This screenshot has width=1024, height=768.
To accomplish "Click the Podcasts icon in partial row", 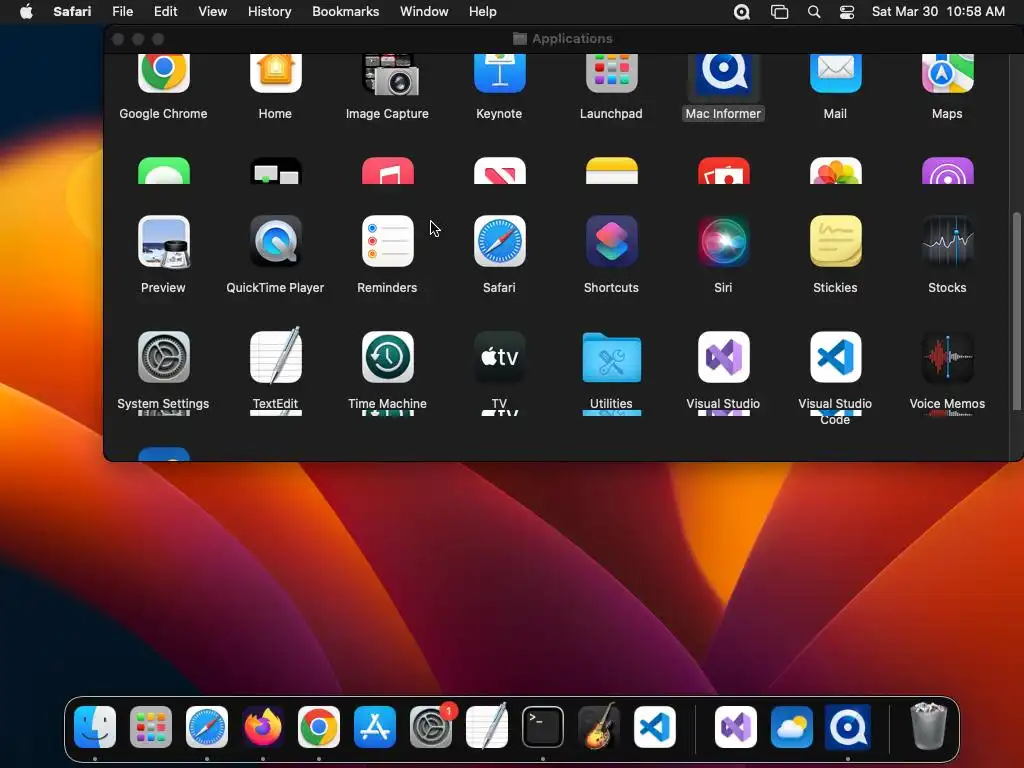I will click(x=948, y=170).
